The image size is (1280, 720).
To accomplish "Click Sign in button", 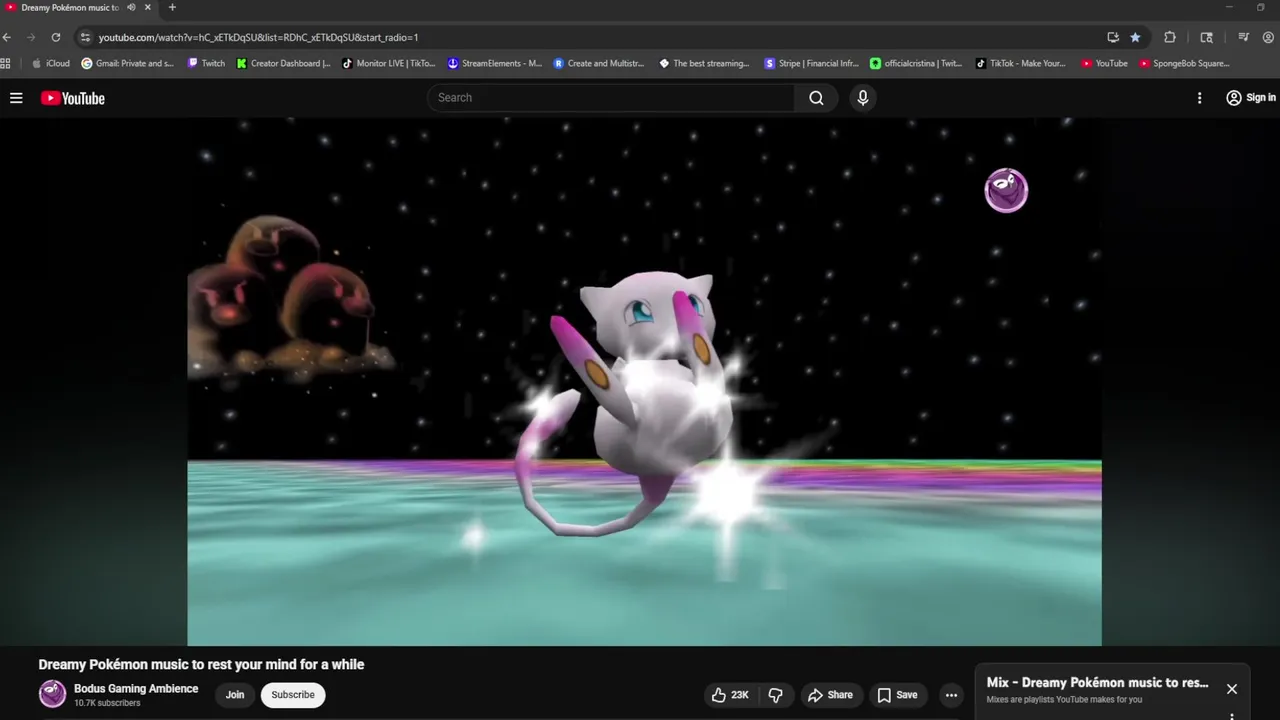I will [1251, 98].
